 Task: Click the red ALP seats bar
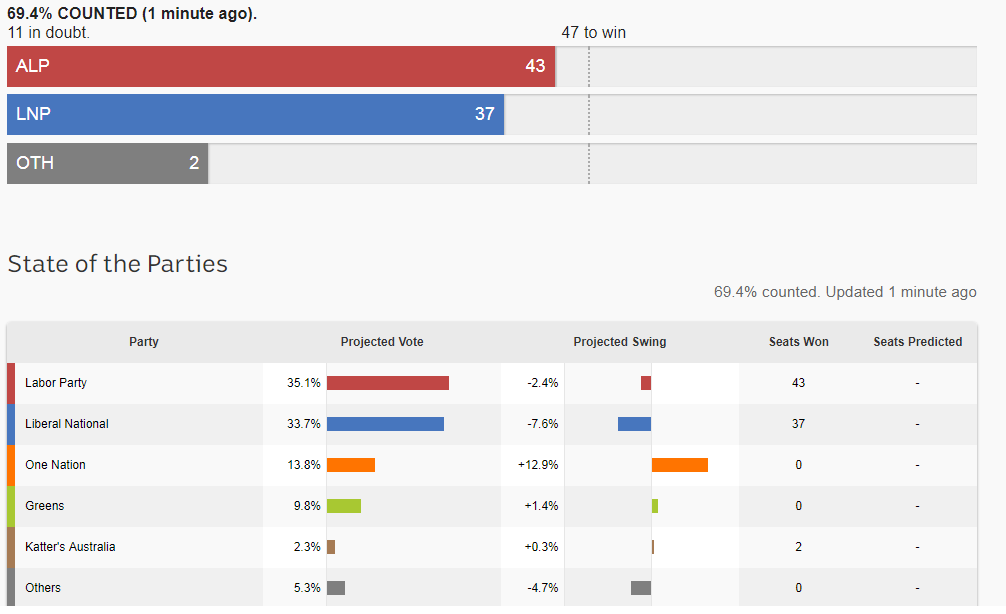(280, 66)
